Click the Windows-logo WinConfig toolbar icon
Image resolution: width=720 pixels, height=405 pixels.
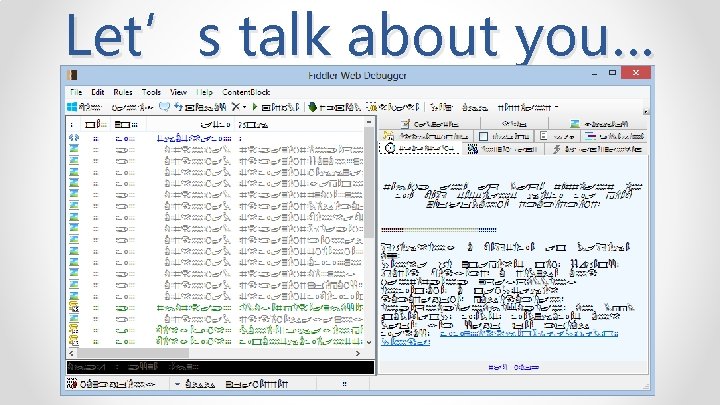pyautogui.click(x=72, y=107)
